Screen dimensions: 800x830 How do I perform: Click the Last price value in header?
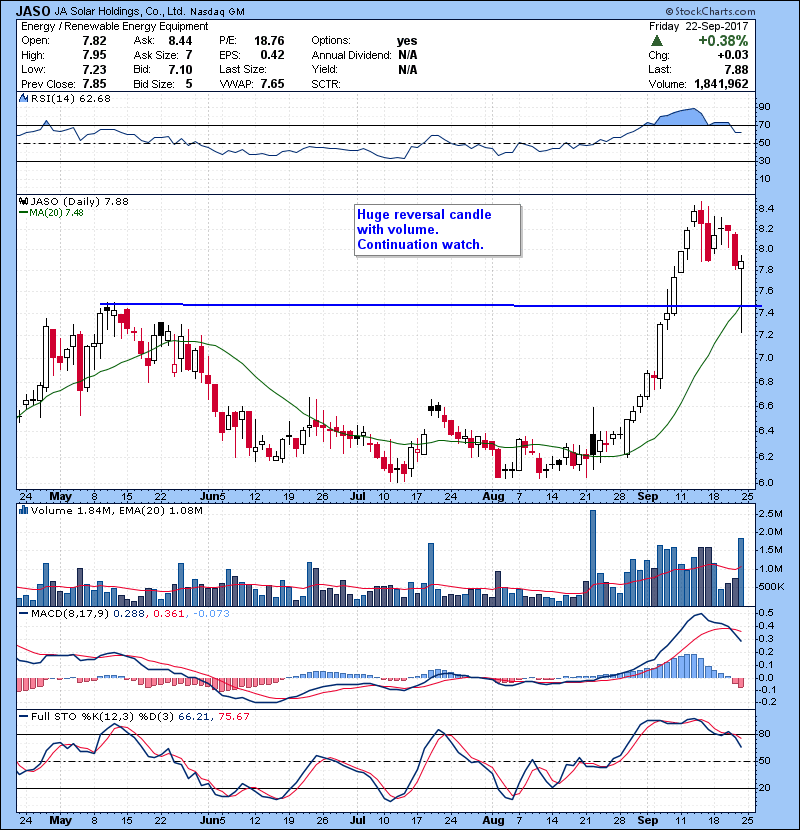click(736, 70)
